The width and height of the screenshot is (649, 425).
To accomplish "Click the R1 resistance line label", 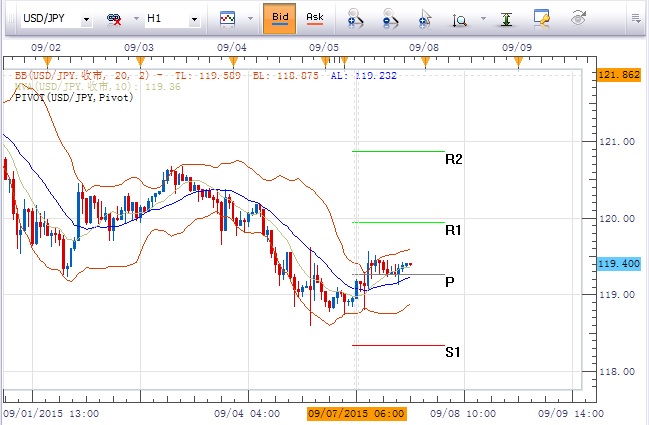I will 453,230.
